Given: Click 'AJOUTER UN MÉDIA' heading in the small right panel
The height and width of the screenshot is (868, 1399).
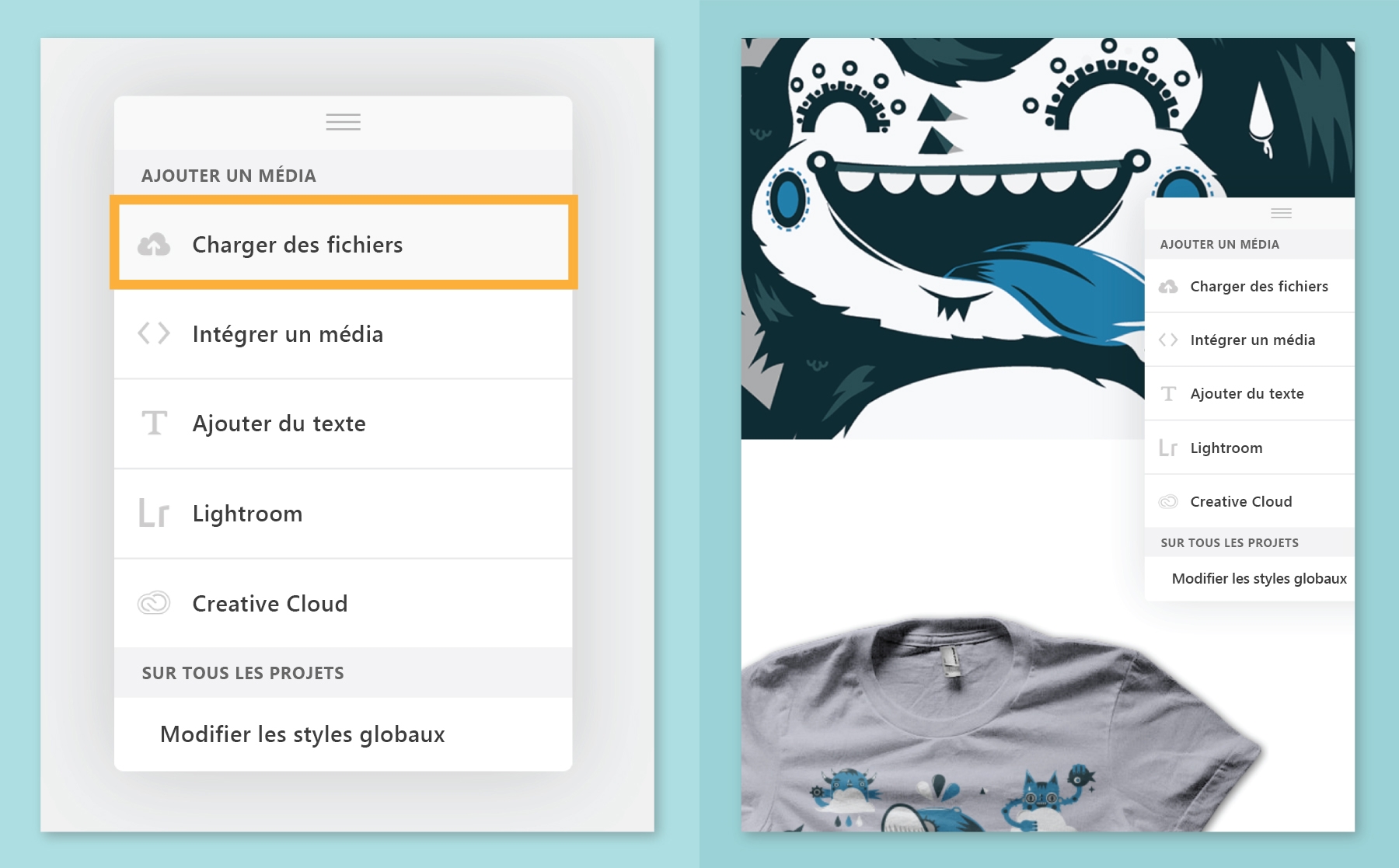Looking at the screenshot, I should pyautogui.click(x=1219, y=244).
